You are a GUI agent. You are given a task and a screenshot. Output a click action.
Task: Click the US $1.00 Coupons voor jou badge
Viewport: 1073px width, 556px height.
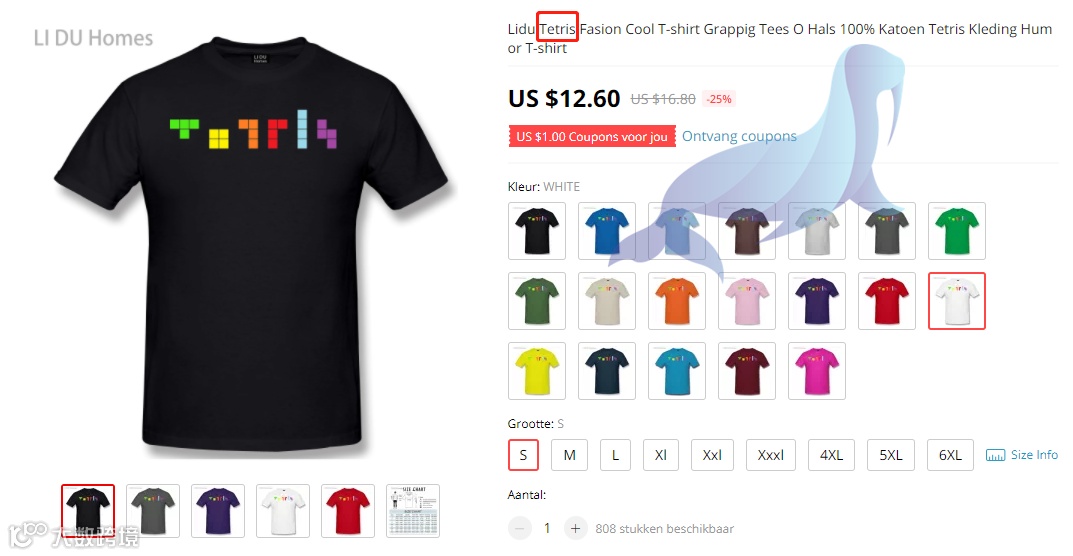pyautogui.click(x=592, y=136)
